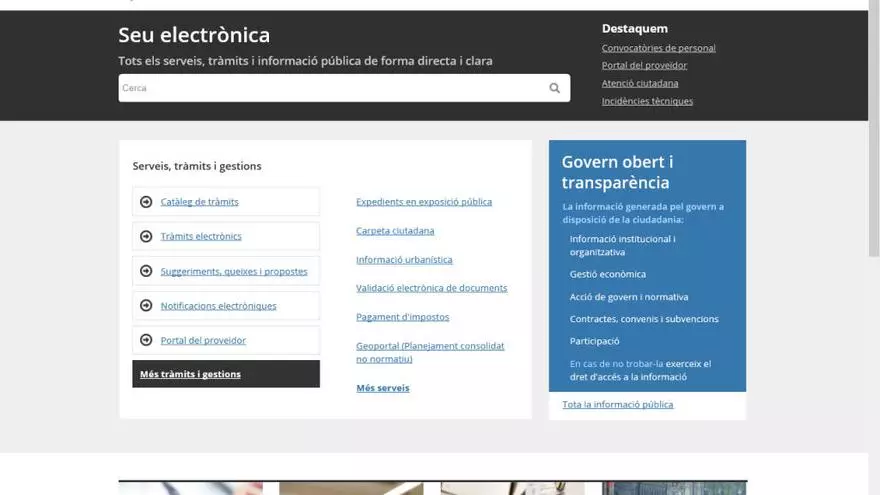Type in the Cerca search field

click(330, 88)
